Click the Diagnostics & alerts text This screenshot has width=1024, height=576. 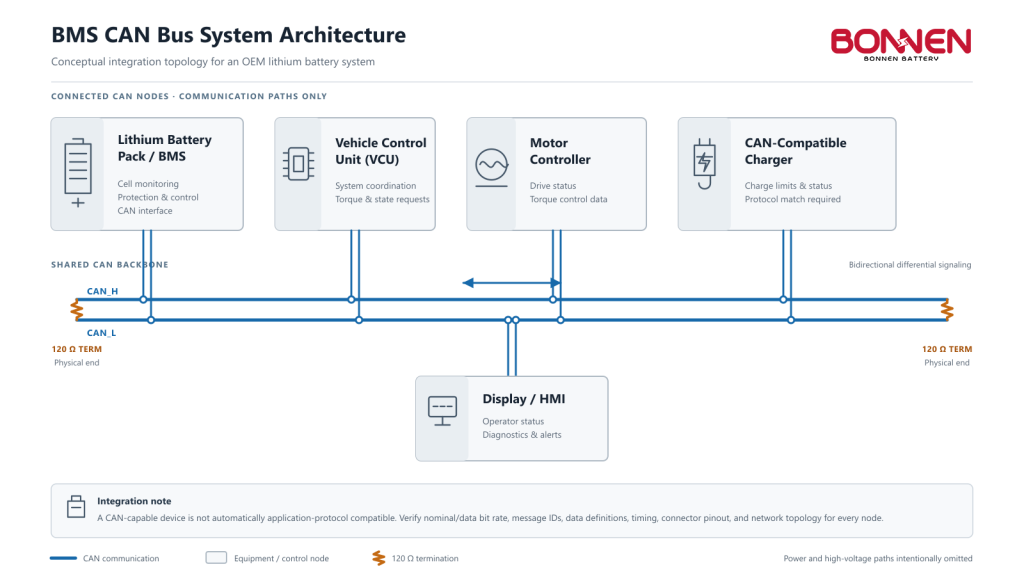click(x=522, y=435)
